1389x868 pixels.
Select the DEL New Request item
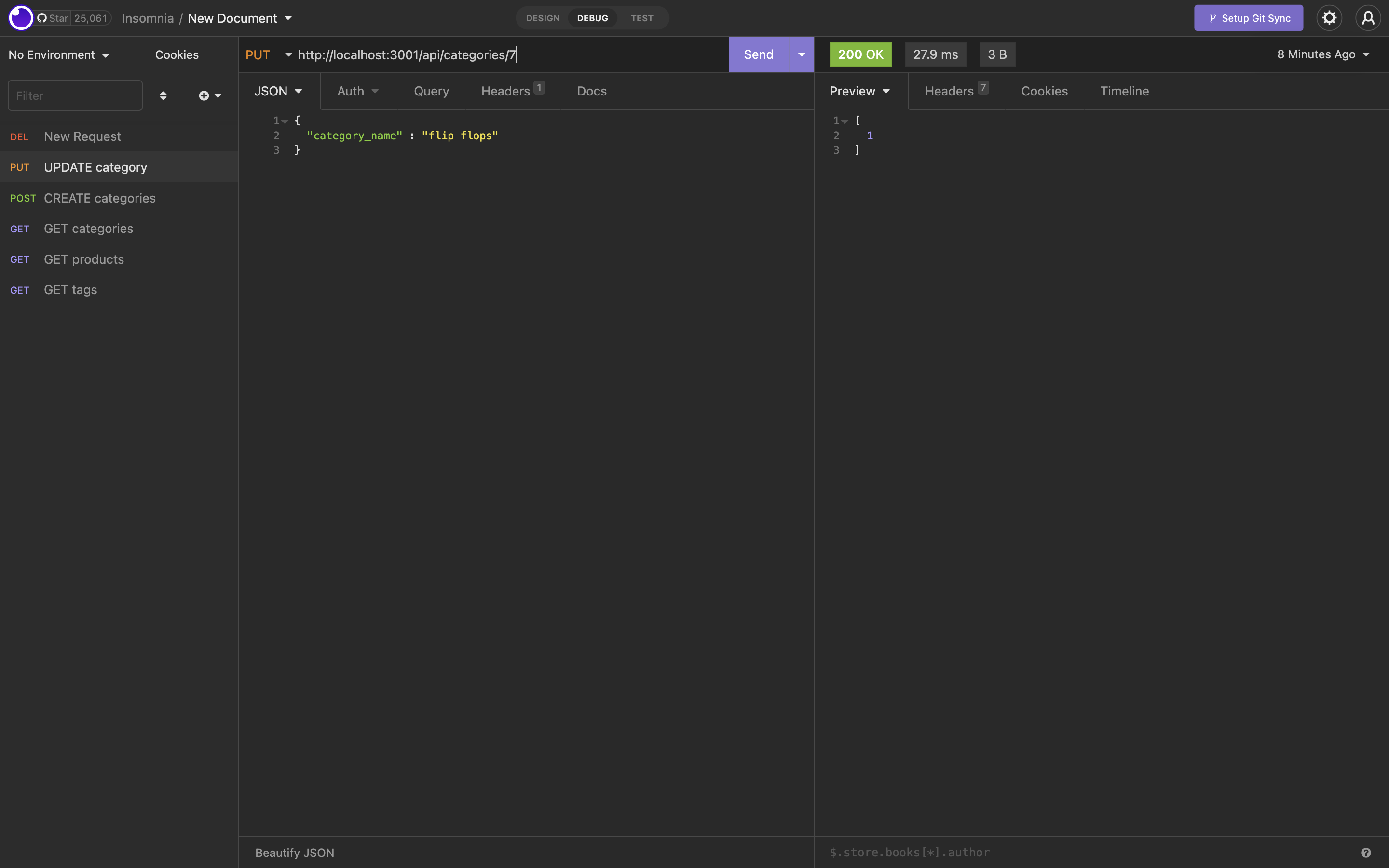click(x=119, y=136)
